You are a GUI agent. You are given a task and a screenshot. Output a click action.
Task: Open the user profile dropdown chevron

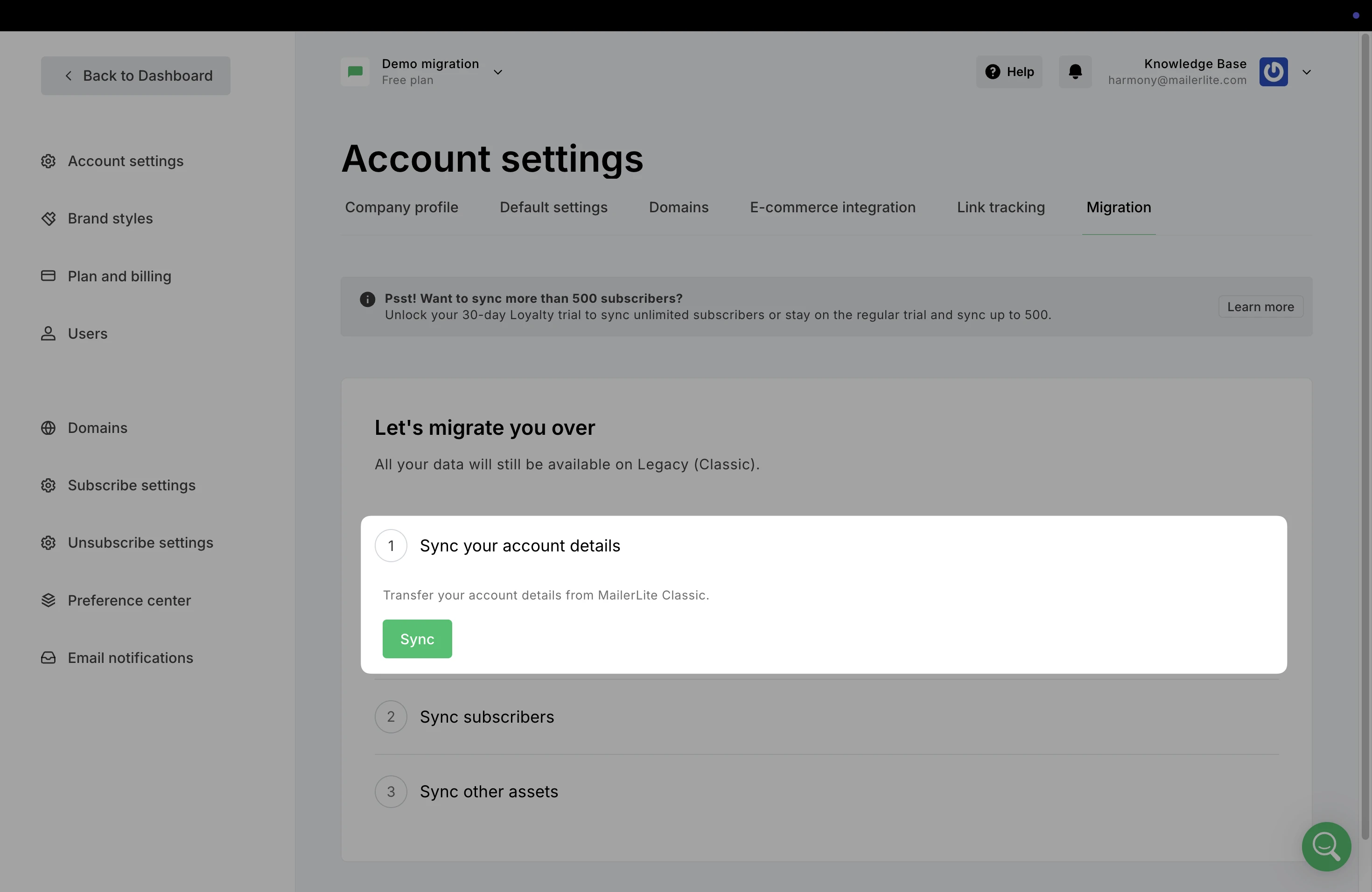[1307, 72]
